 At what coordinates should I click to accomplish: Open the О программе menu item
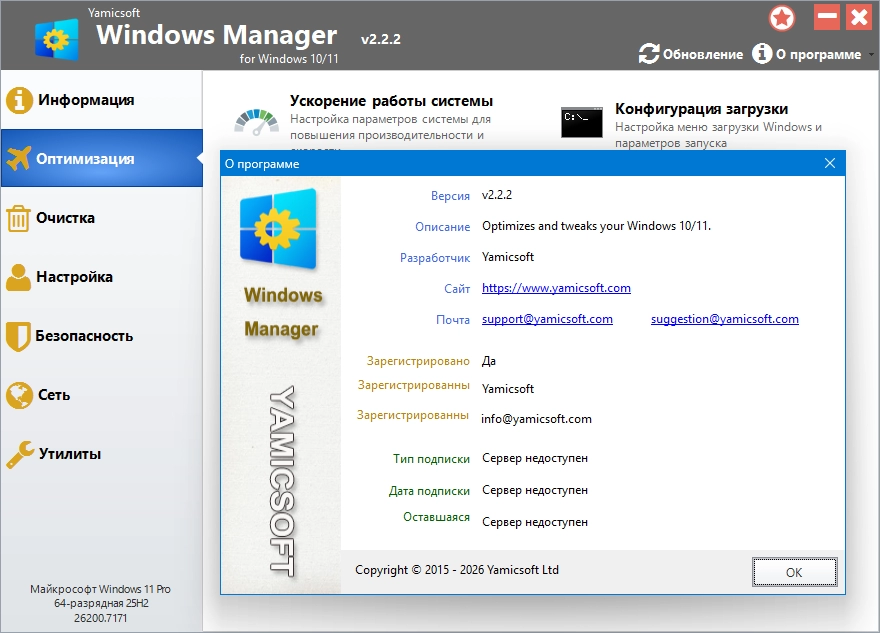point(807,54)
